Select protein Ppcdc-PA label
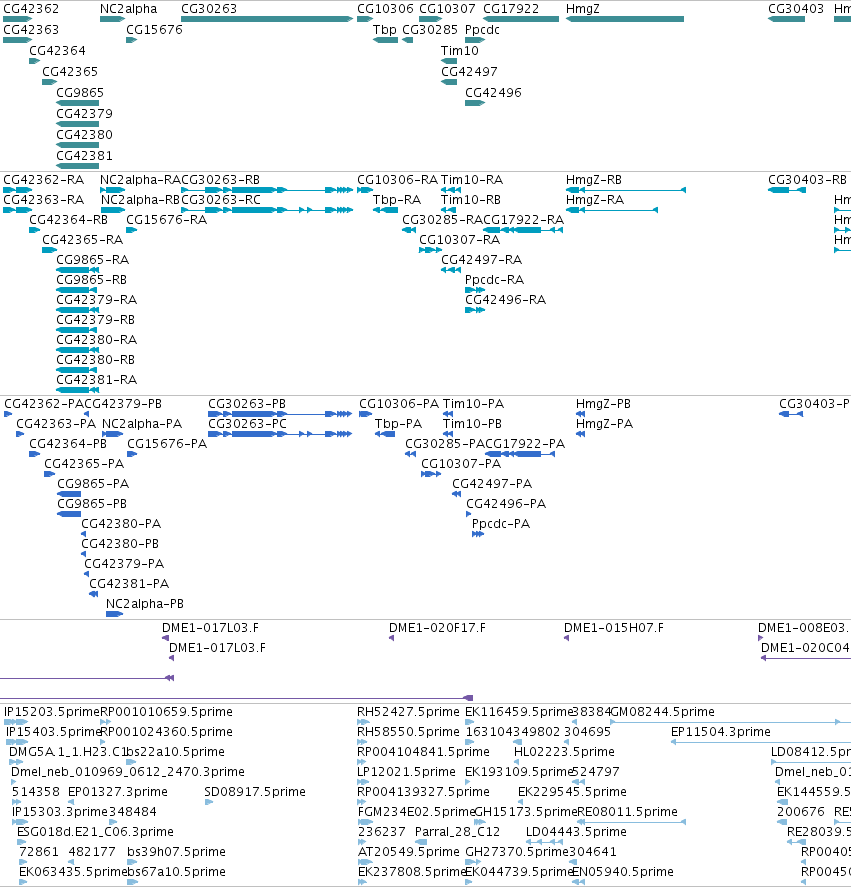Screen dimensions: 851x887 501,524
